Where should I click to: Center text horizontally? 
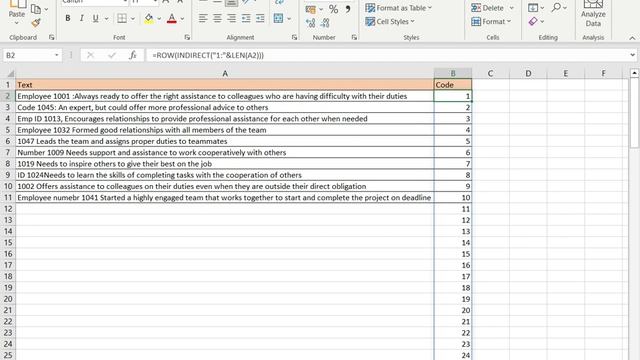[x=217, y=18]
